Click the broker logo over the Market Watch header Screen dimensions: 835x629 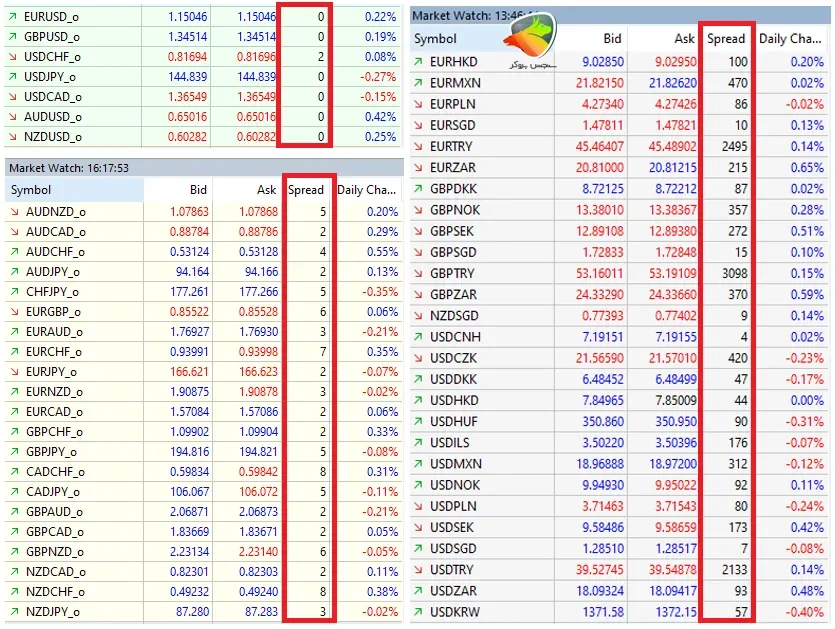530,40
